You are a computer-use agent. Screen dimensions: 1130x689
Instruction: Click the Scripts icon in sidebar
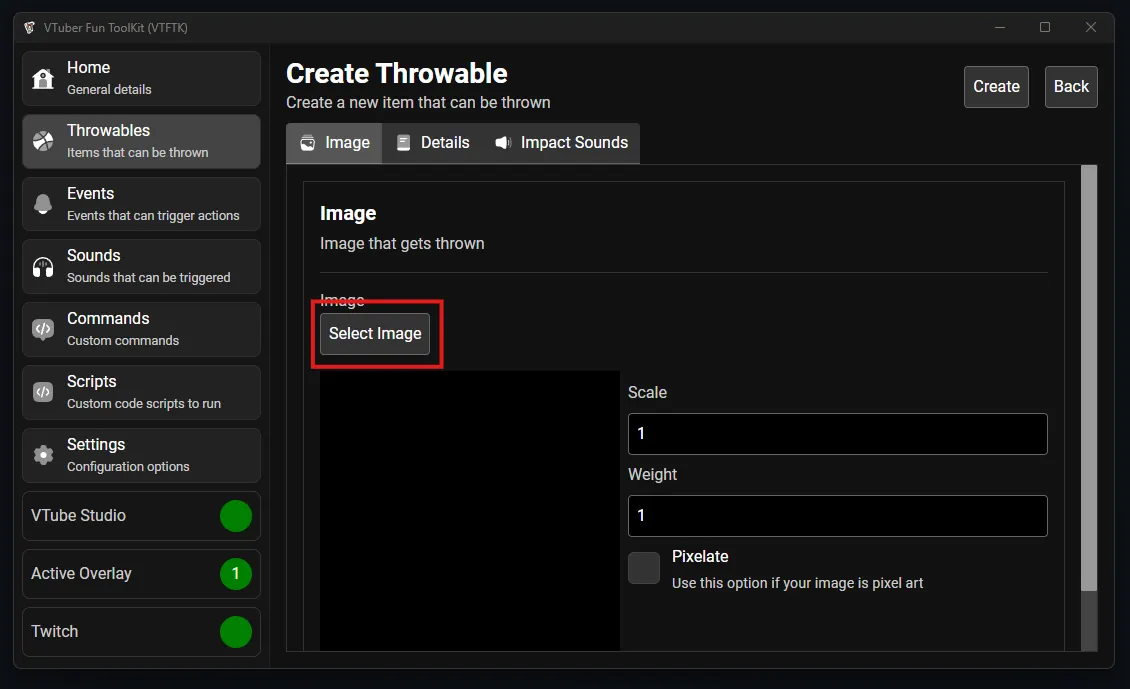[x=43, y=392]
